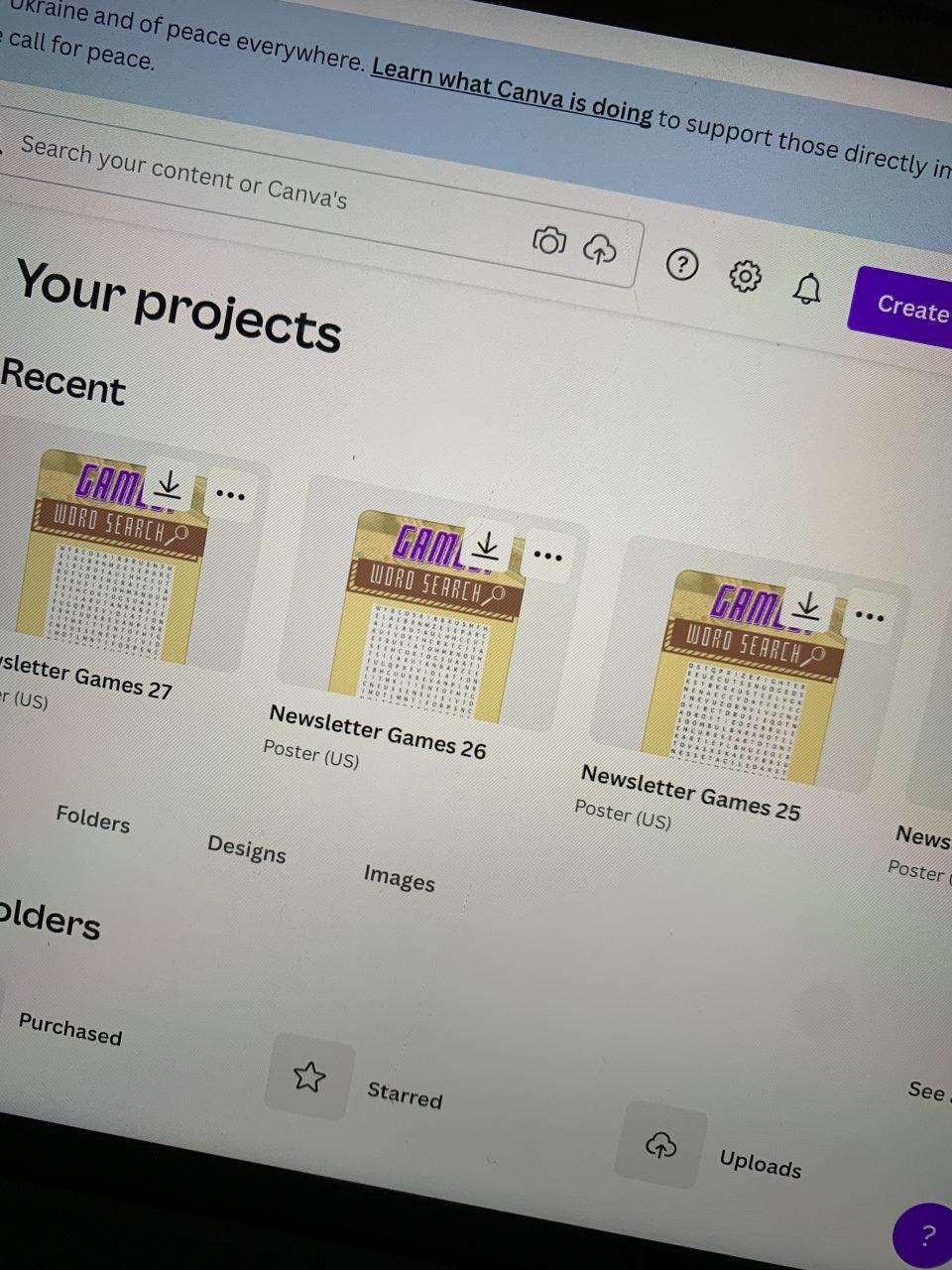The width and height of the screenshot is (952, 1270).
Task: Open the notifications bell icon
Action: [x=808, y=289]
